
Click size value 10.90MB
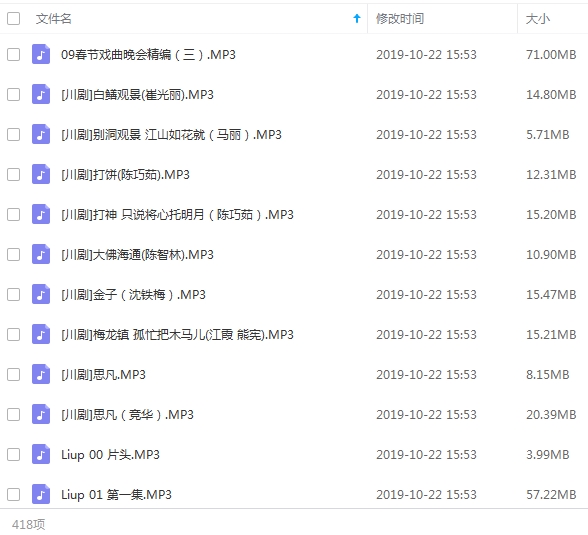tap(551, 255)
